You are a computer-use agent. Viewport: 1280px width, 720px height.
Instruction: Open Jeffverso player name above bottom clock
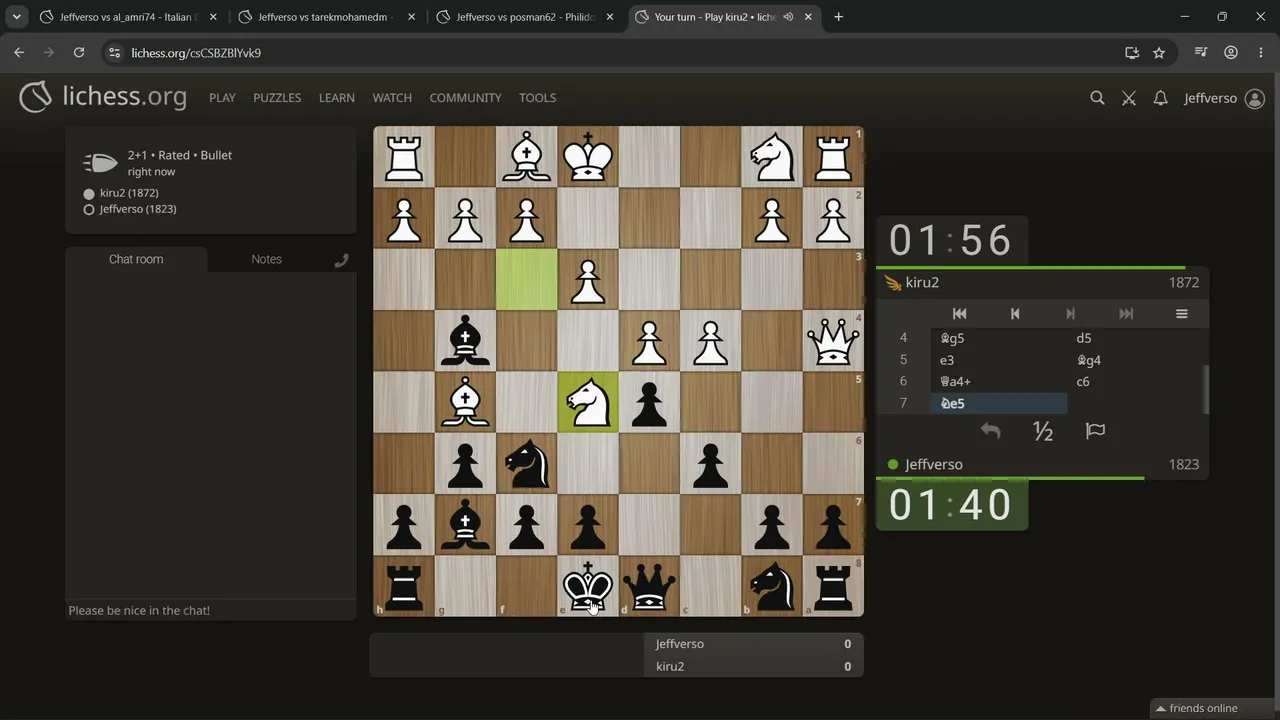click(x=934, y=465)
